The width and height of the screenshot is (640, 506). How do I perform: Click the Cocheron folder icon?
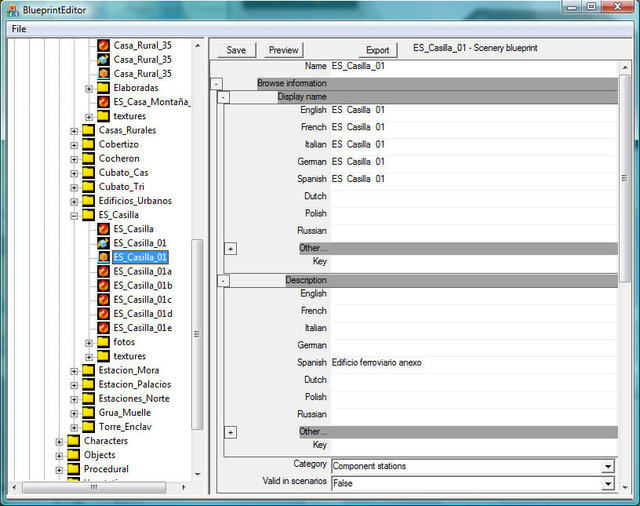[x=88, y=158]
